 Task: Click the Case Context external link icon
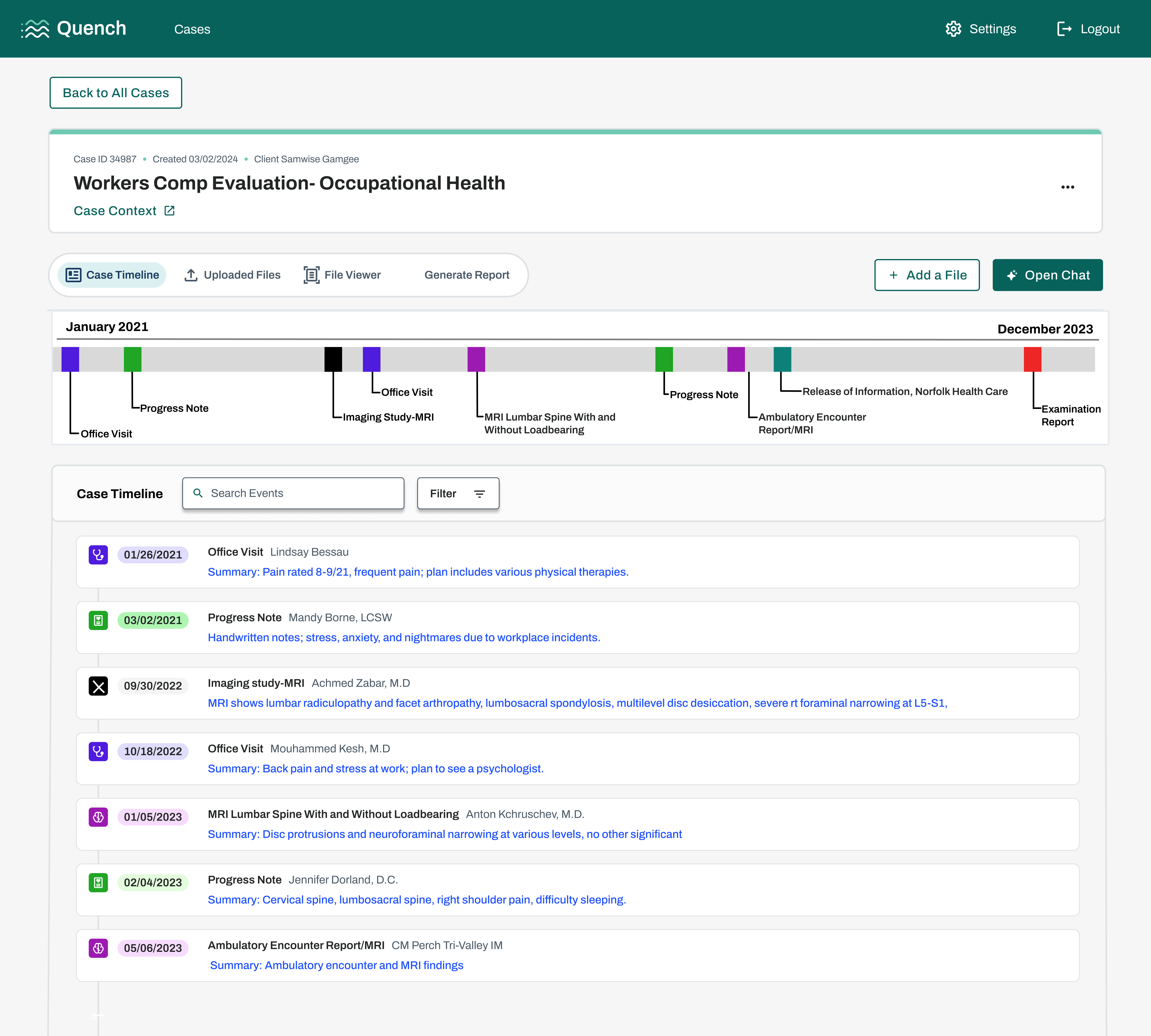pyautogui.click(x=169, y=211)
